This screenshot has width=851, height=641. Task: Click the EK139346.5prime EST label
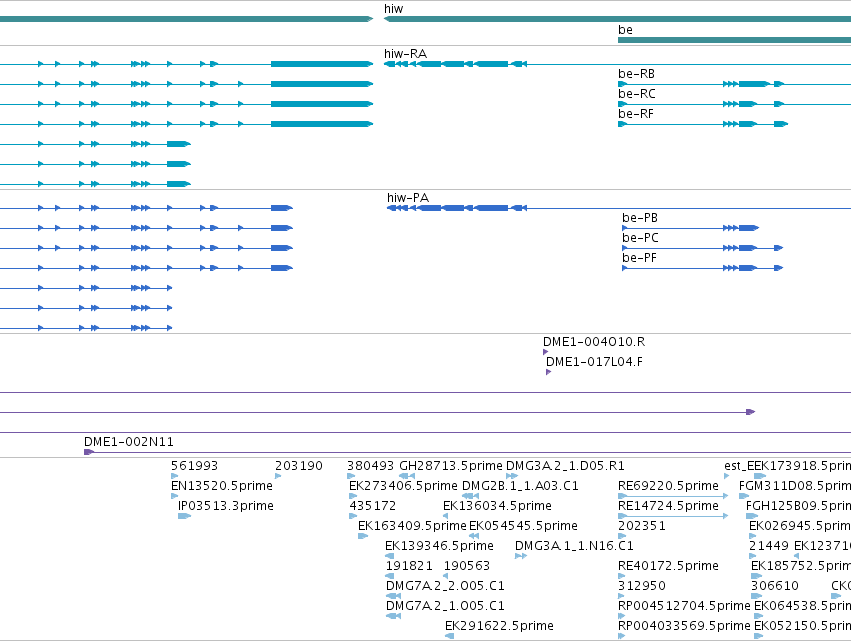(439, 546)
